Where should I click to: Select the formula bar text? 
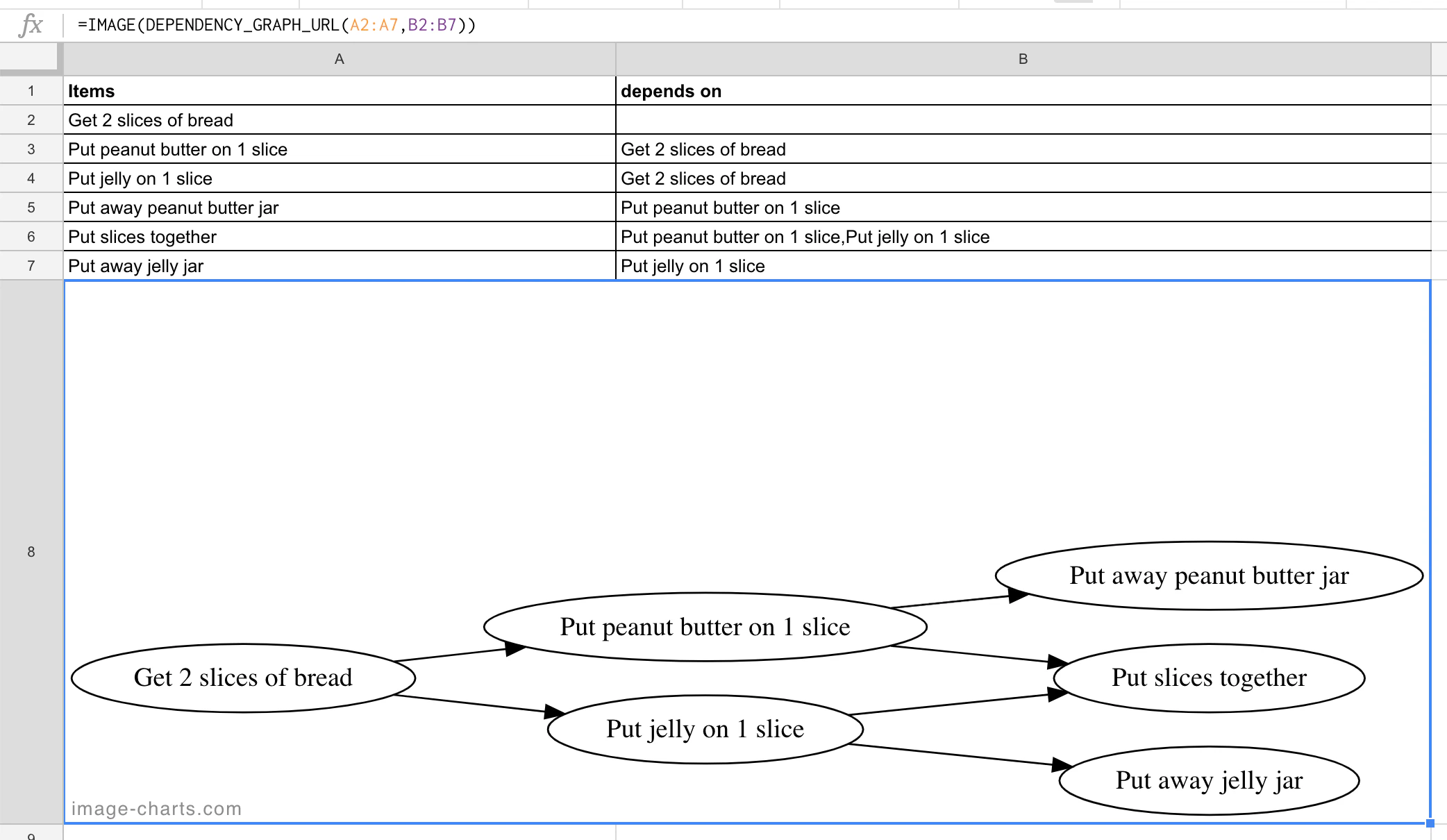(x=278, y=24)
